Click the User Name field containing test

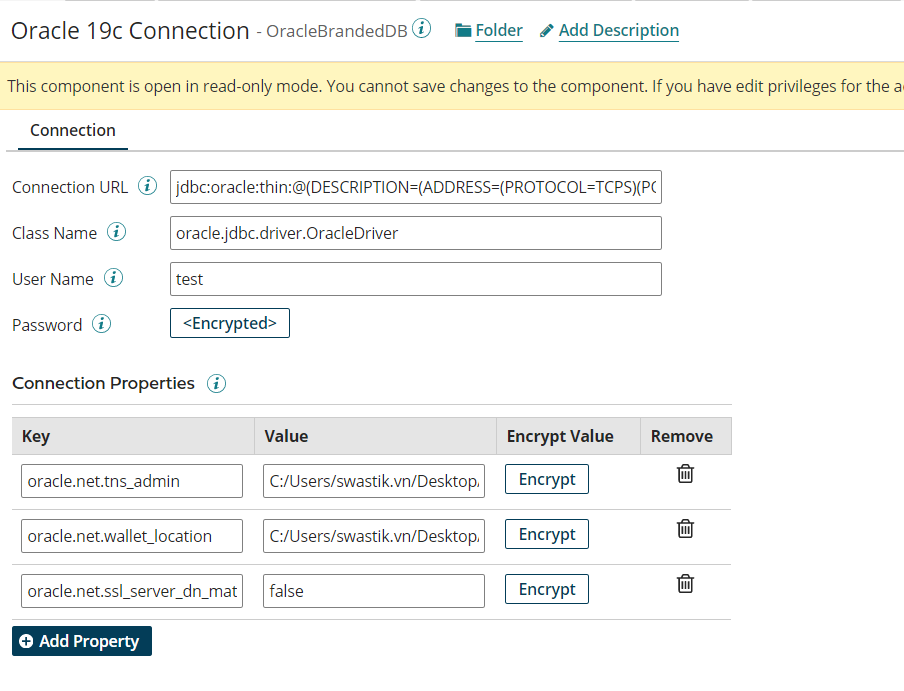pos(416,279)
